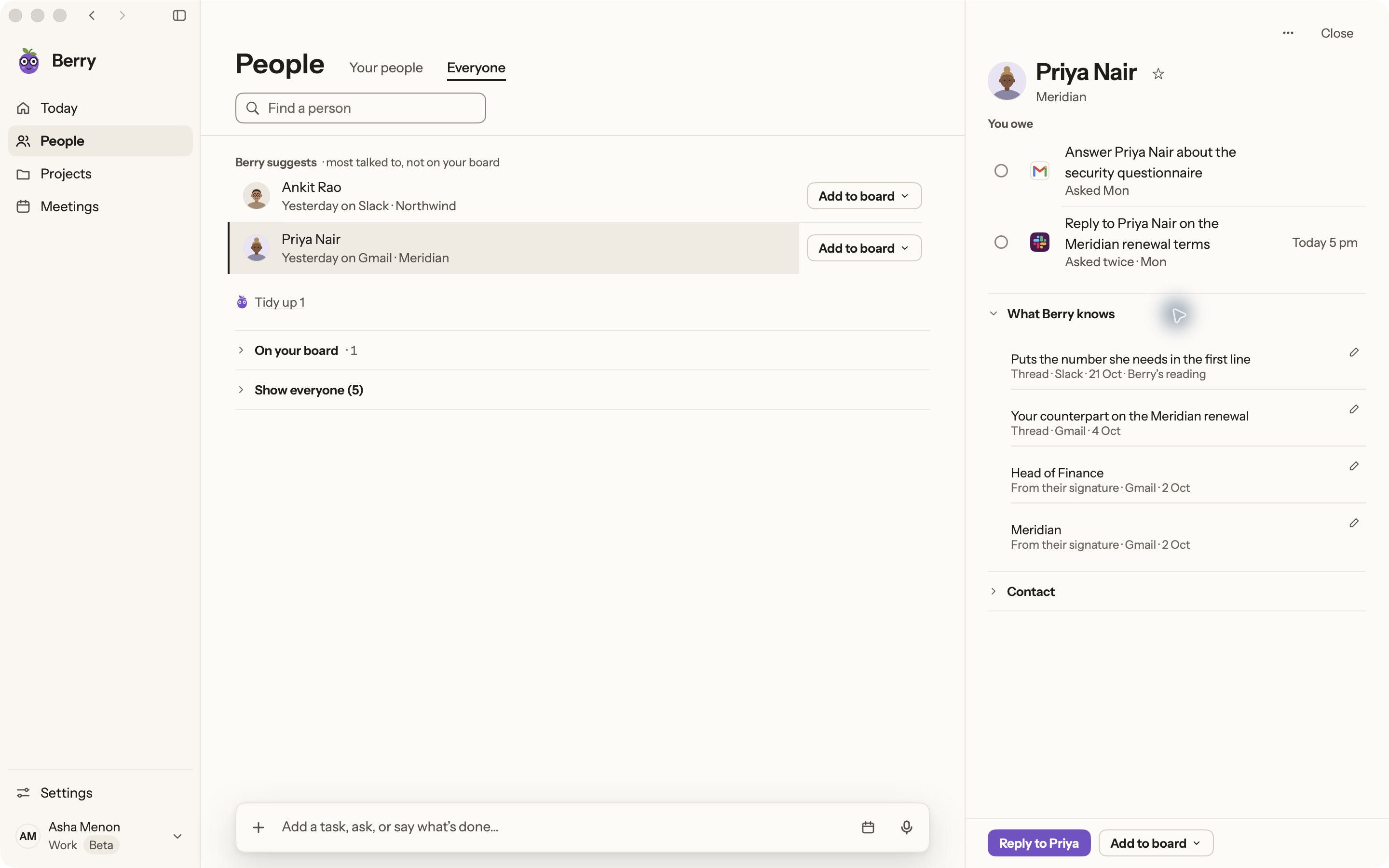This screenshot has height=868, width=1389.
Task: Click the Tidy up 1 link
Action: click(x=280, y=302)
